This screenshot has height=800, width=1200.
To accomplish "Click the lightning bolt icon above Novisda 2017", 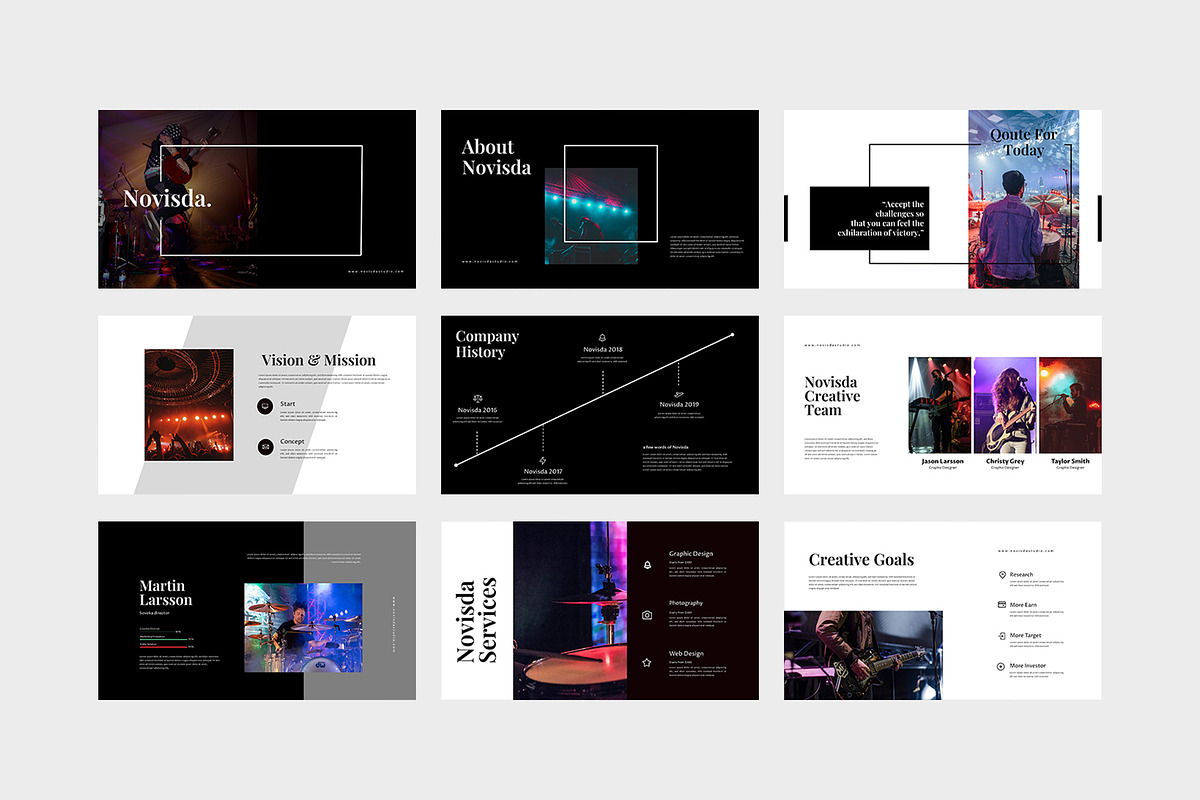I will (543, 460).
